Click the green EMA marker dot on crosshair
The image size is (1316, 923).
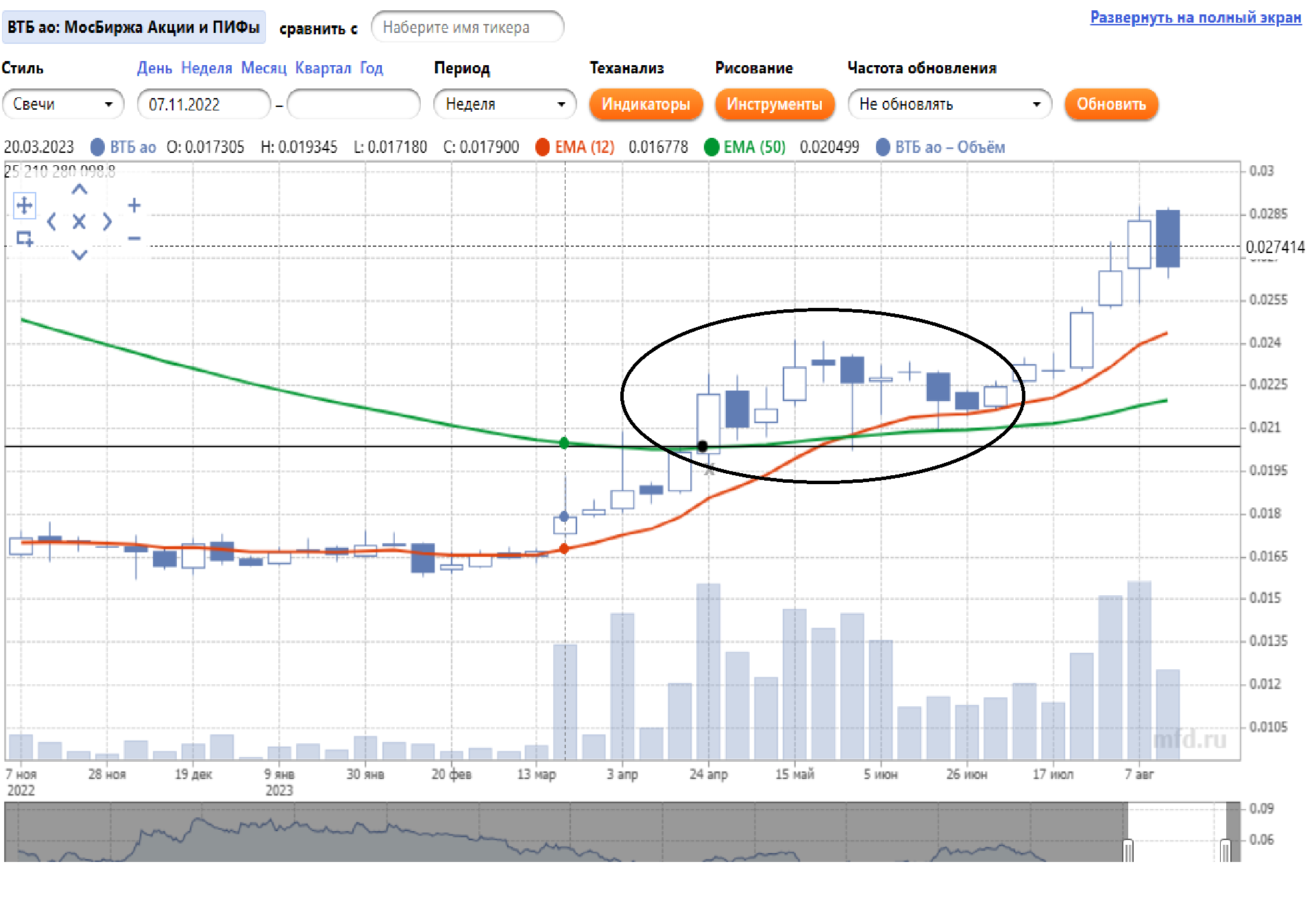click(x=564, y=443)
